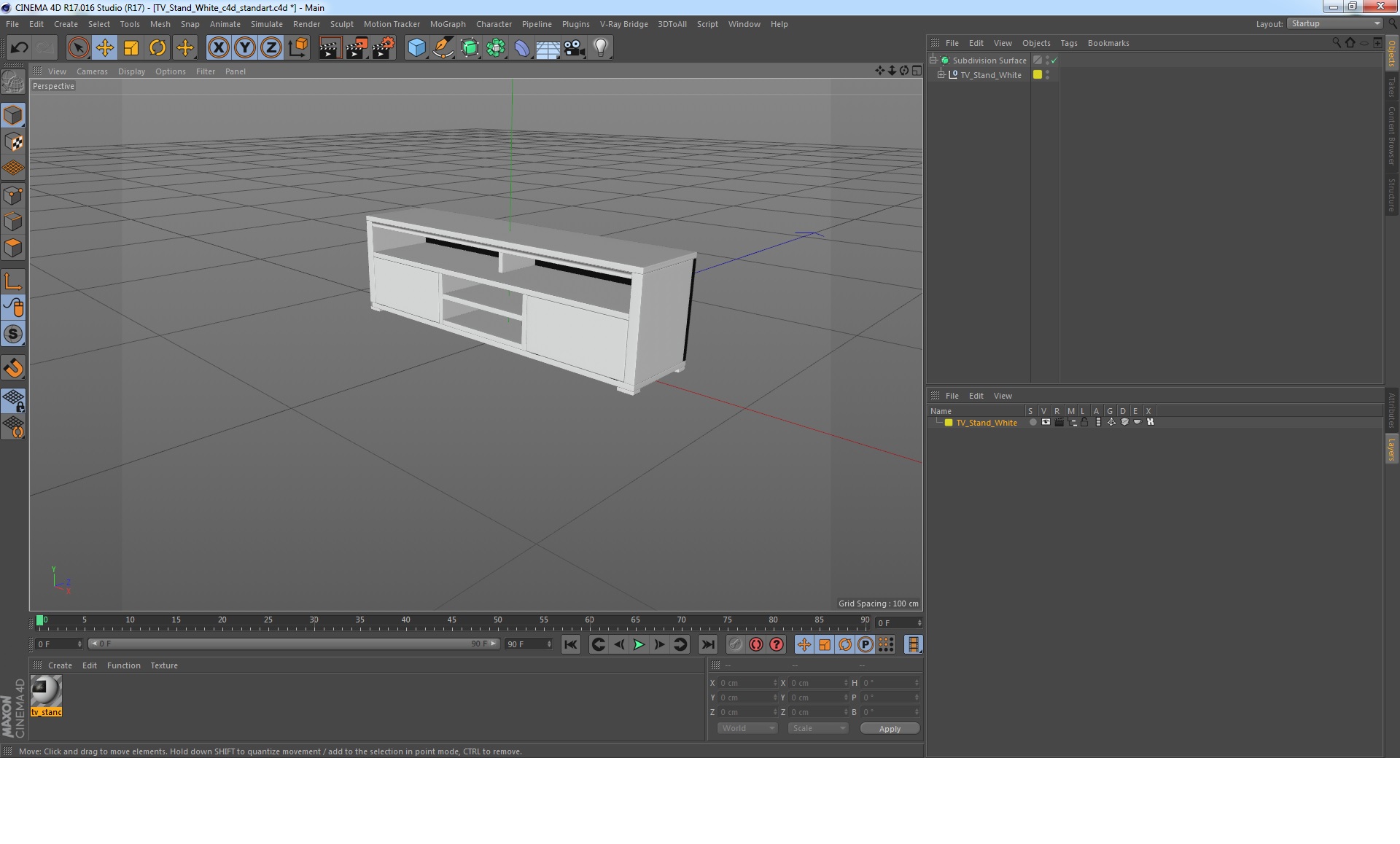Open Object Manager Tags menu

click(x=1068, y=43)
